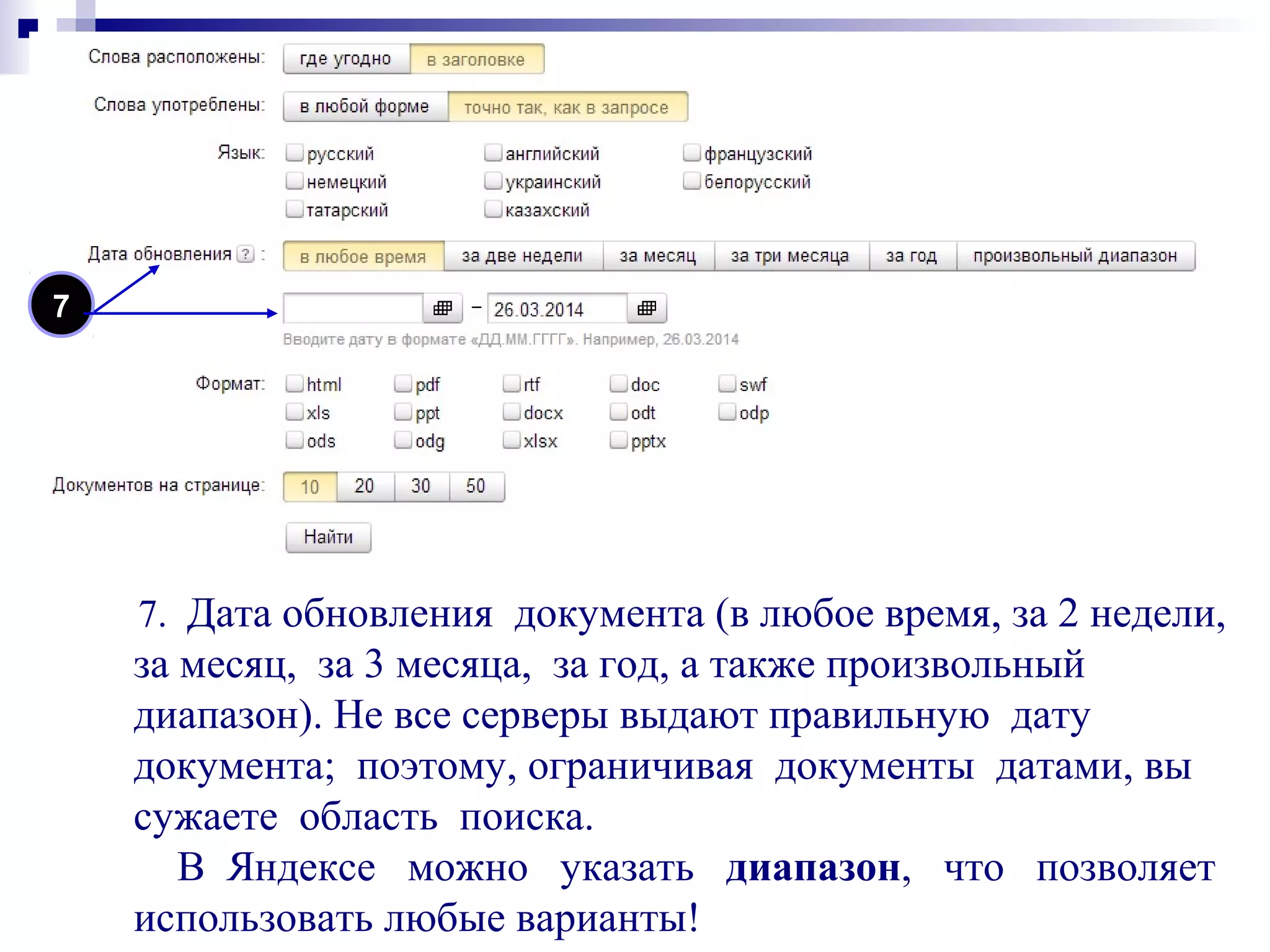Viewport: 1270px width, 952px height.
Task: Check the xlsx format checkbox
Action: 512,440
